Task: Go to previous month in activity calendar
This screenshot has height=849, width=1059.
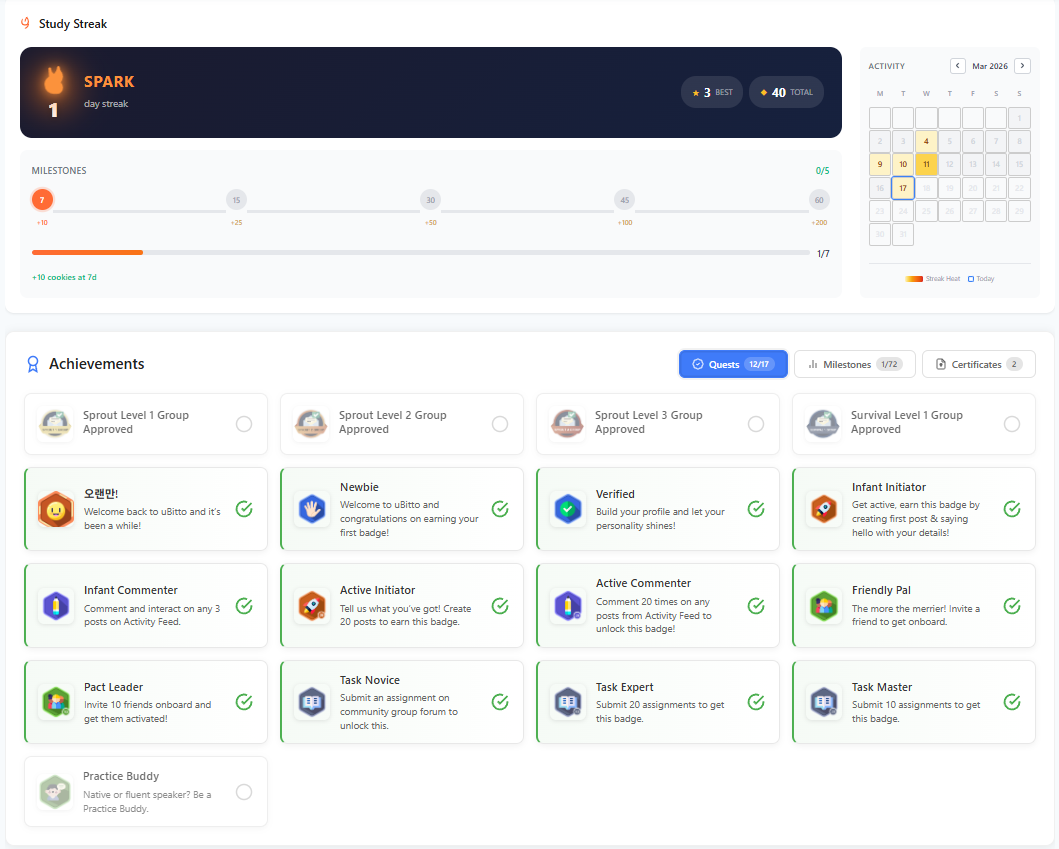Action: click(x=957, y=66)
